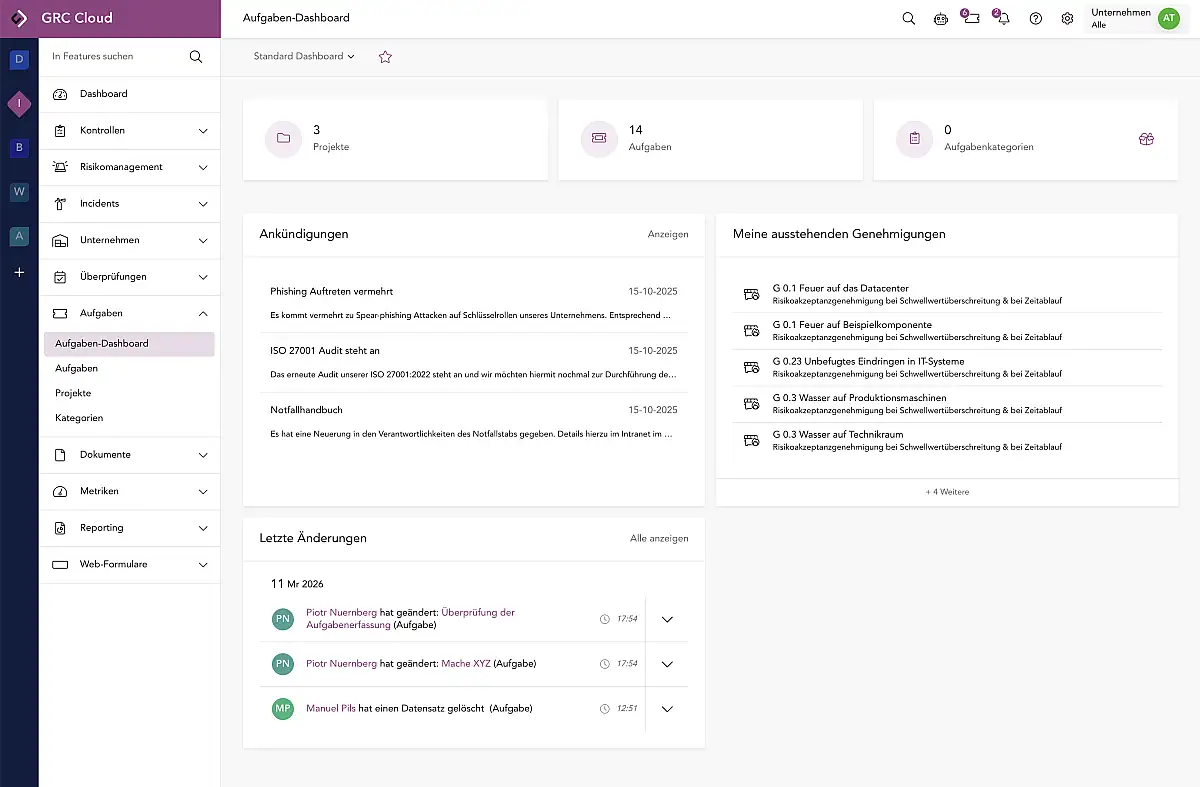
Task: Open the AI assistant robot icon
Action: [x=940, y=18]
